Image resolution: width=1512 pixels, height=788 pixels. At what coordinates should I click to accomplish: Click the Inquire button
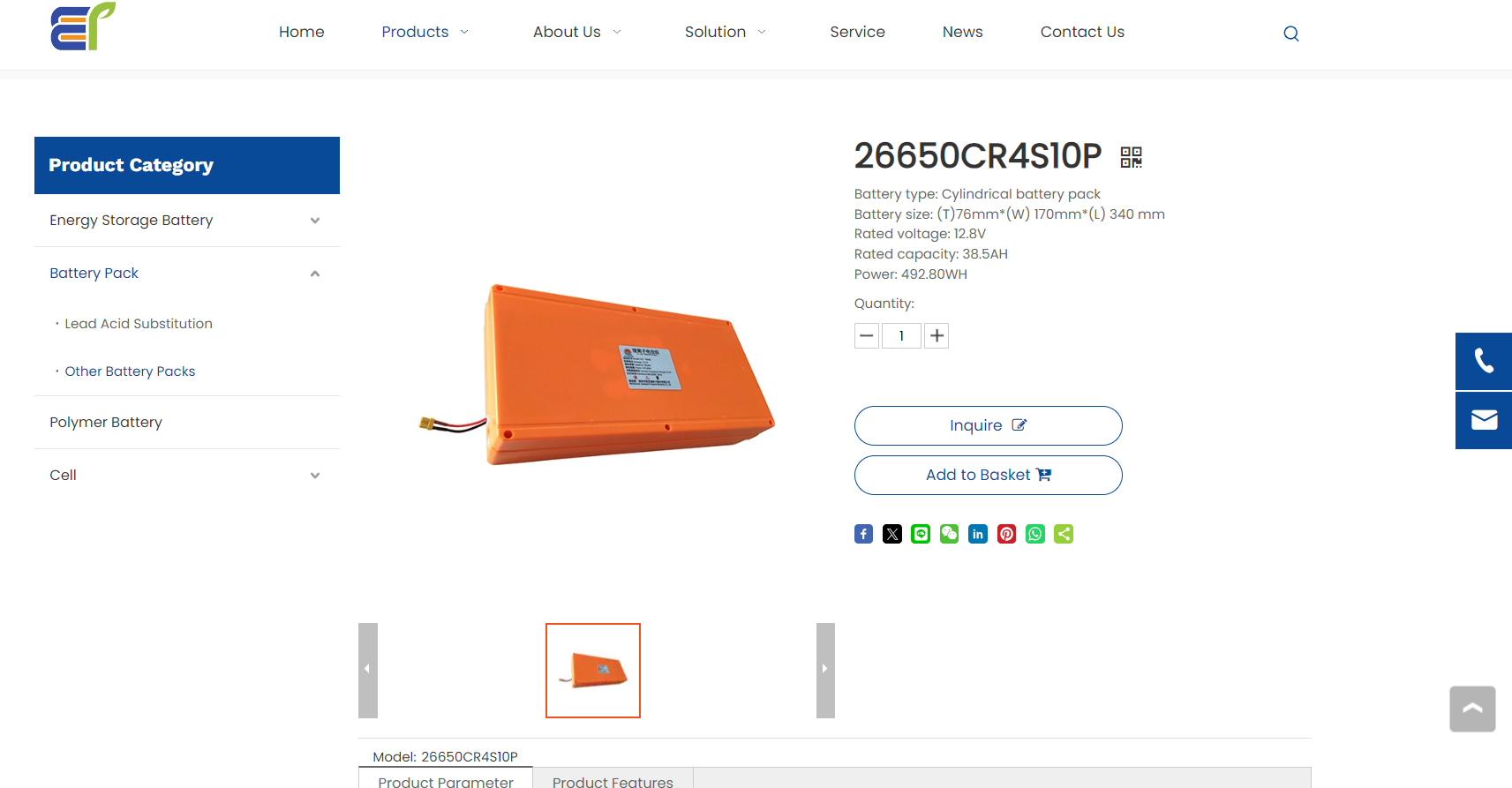pos(988,425)
